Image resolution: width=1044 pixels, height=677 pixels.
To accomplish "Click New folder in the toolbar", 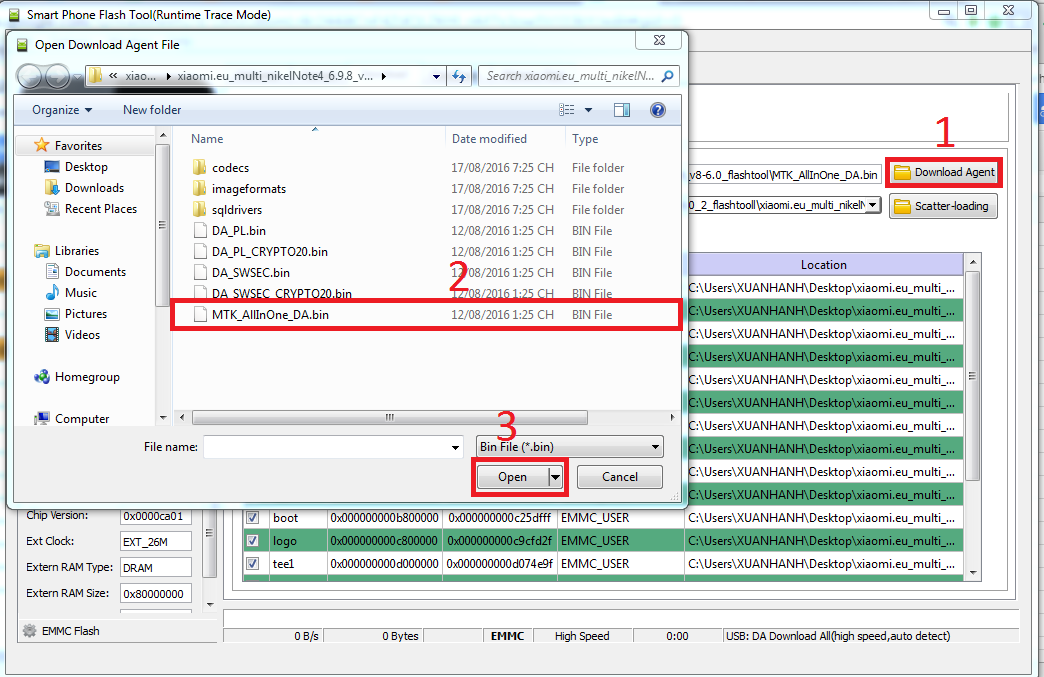I will pyautogui.click(x=152, y=110).
